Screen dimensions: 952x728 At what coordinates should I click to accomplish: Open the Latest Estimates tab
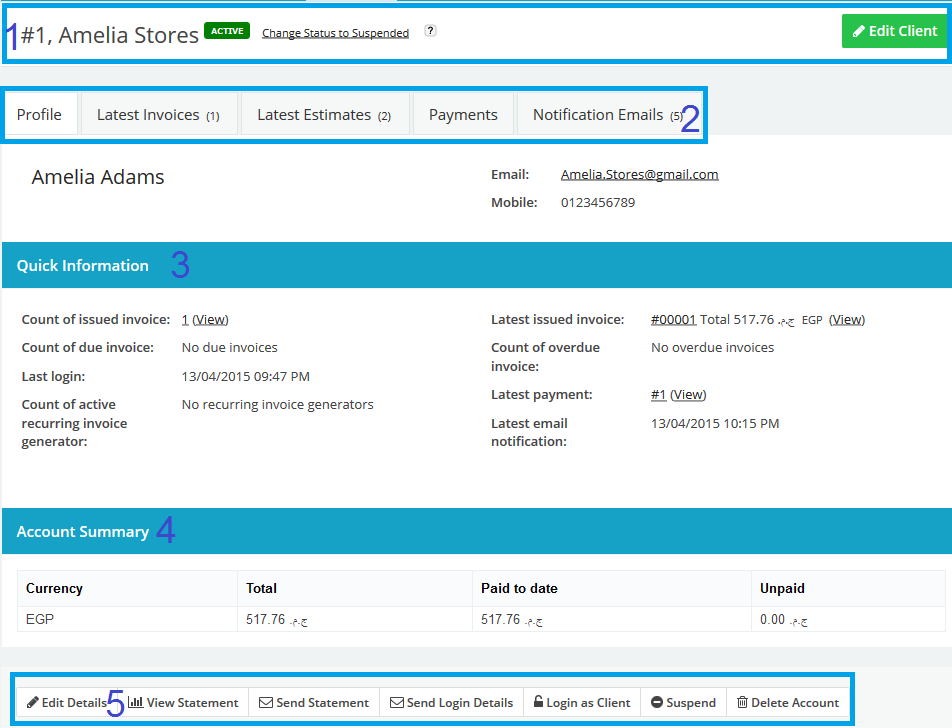[324, 115]
